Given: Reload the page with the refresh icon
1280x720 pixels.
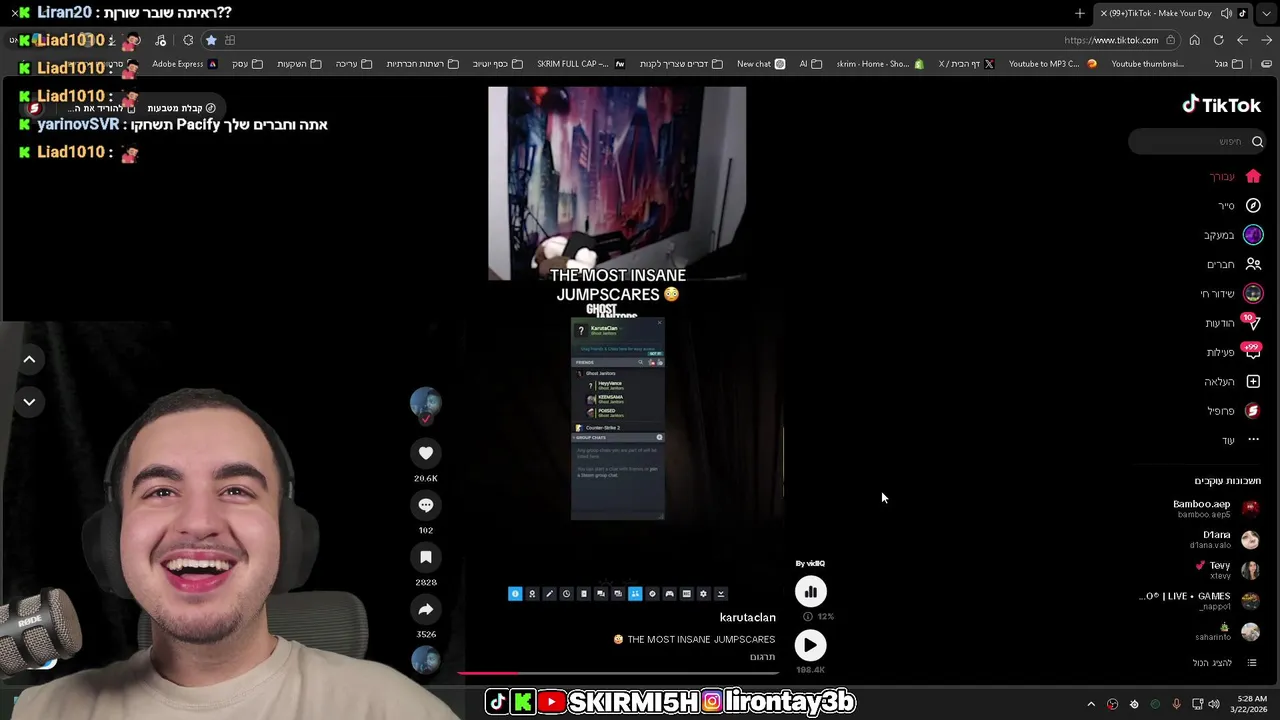Looking at the screenshot, I should [1218, 40].
